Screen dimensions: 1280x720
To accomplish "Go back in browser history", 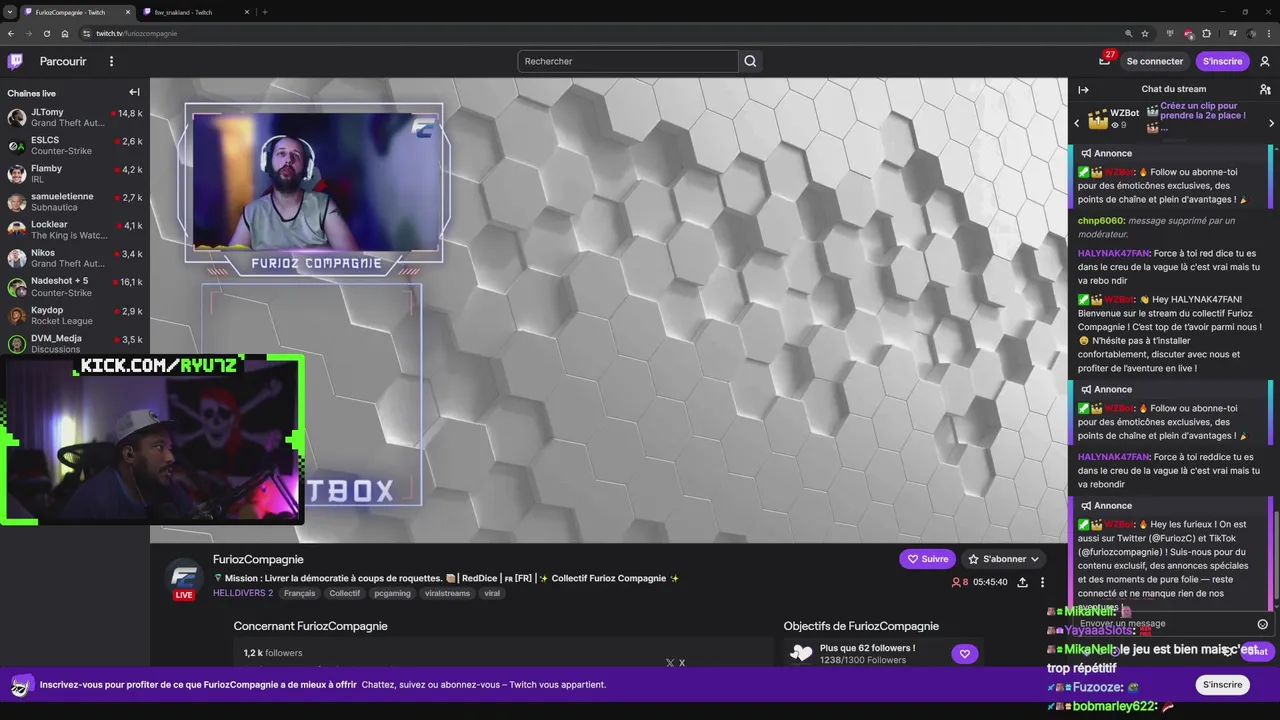I will tap(11, 33).
